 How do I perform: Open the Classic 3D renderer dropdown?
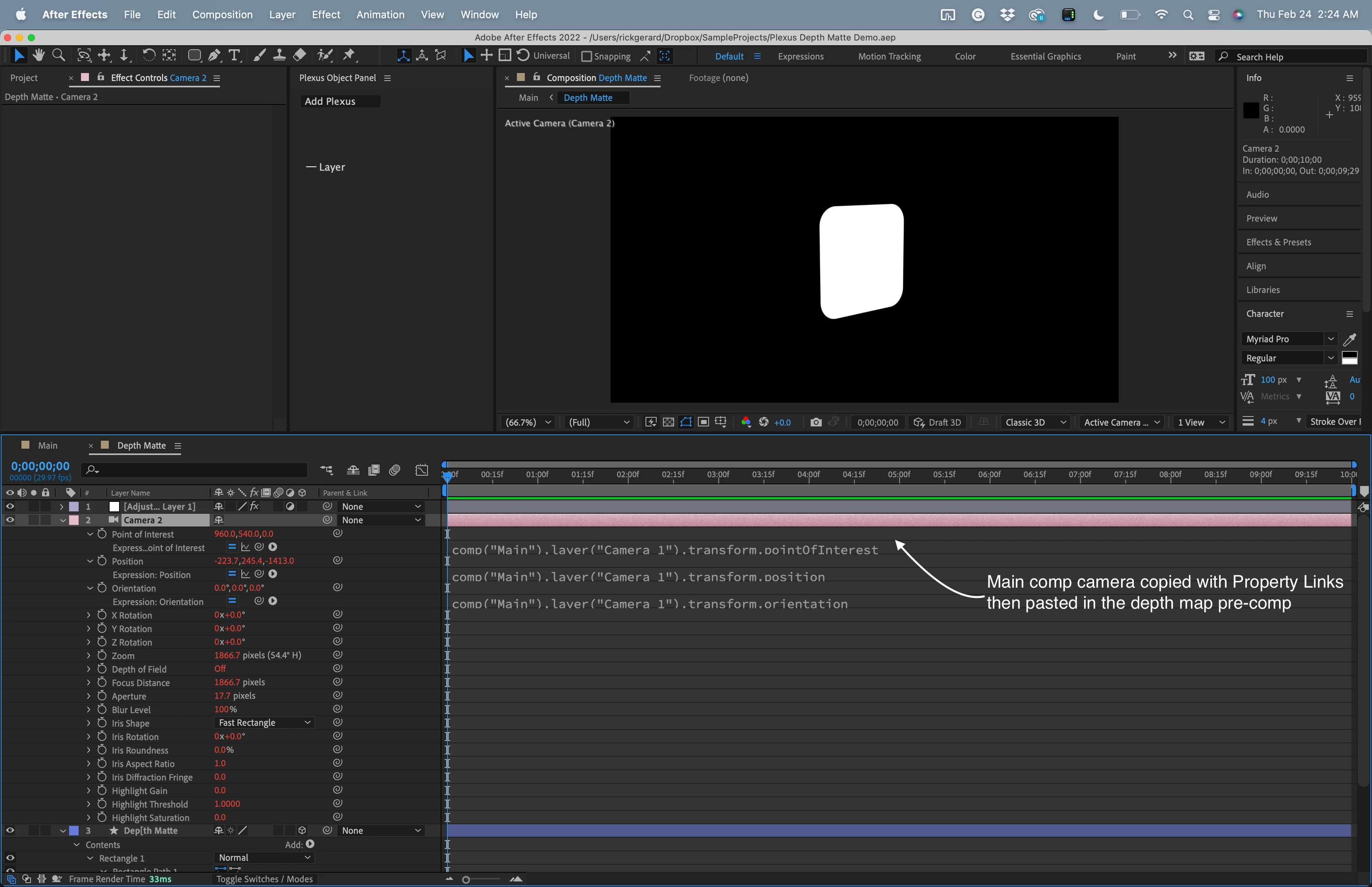(1035, 422)
